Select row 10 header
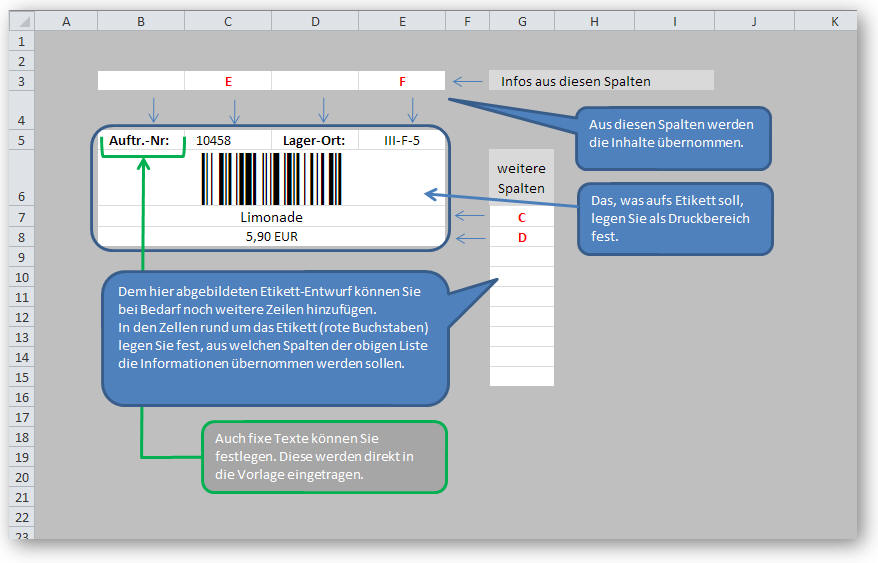 point(22,277)
